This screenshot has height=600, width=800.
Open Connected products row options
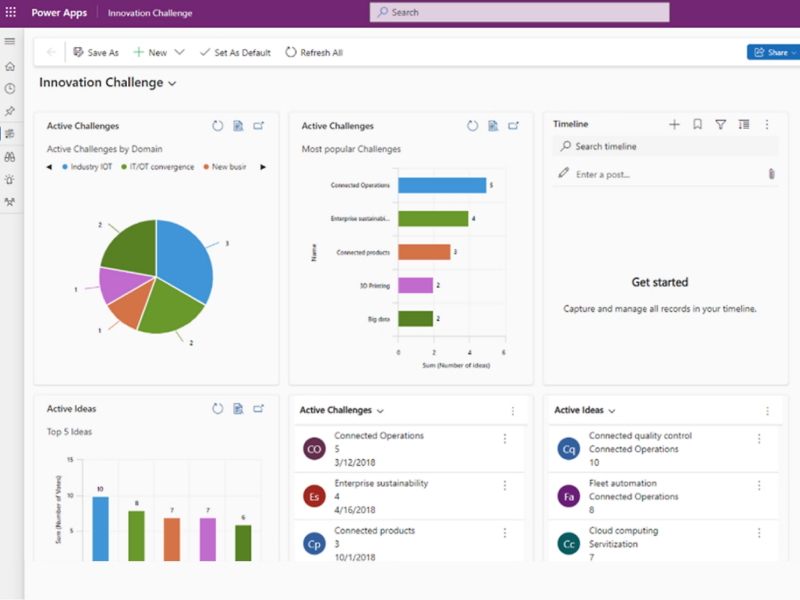(x=505, y=533)
